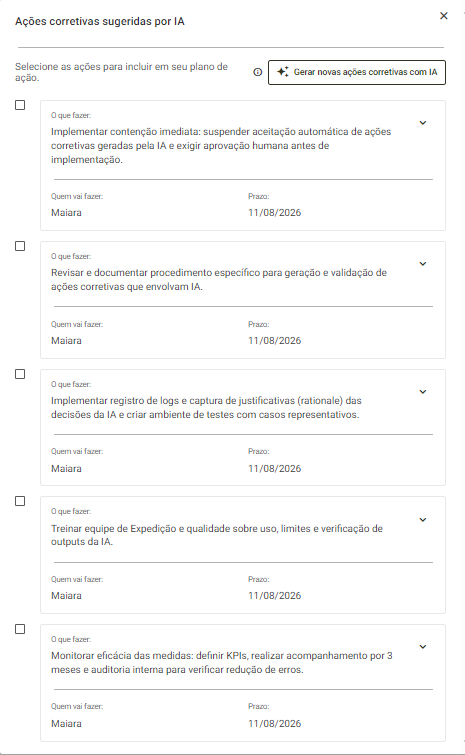Click the 'Treinar equipe de Expedição' action text
The width and height of the screenshot is (465, 755).
click(217, 535)
